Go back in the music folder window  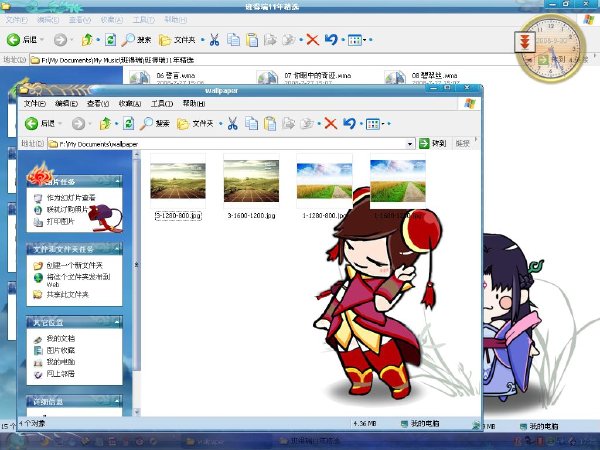(22, 39)
